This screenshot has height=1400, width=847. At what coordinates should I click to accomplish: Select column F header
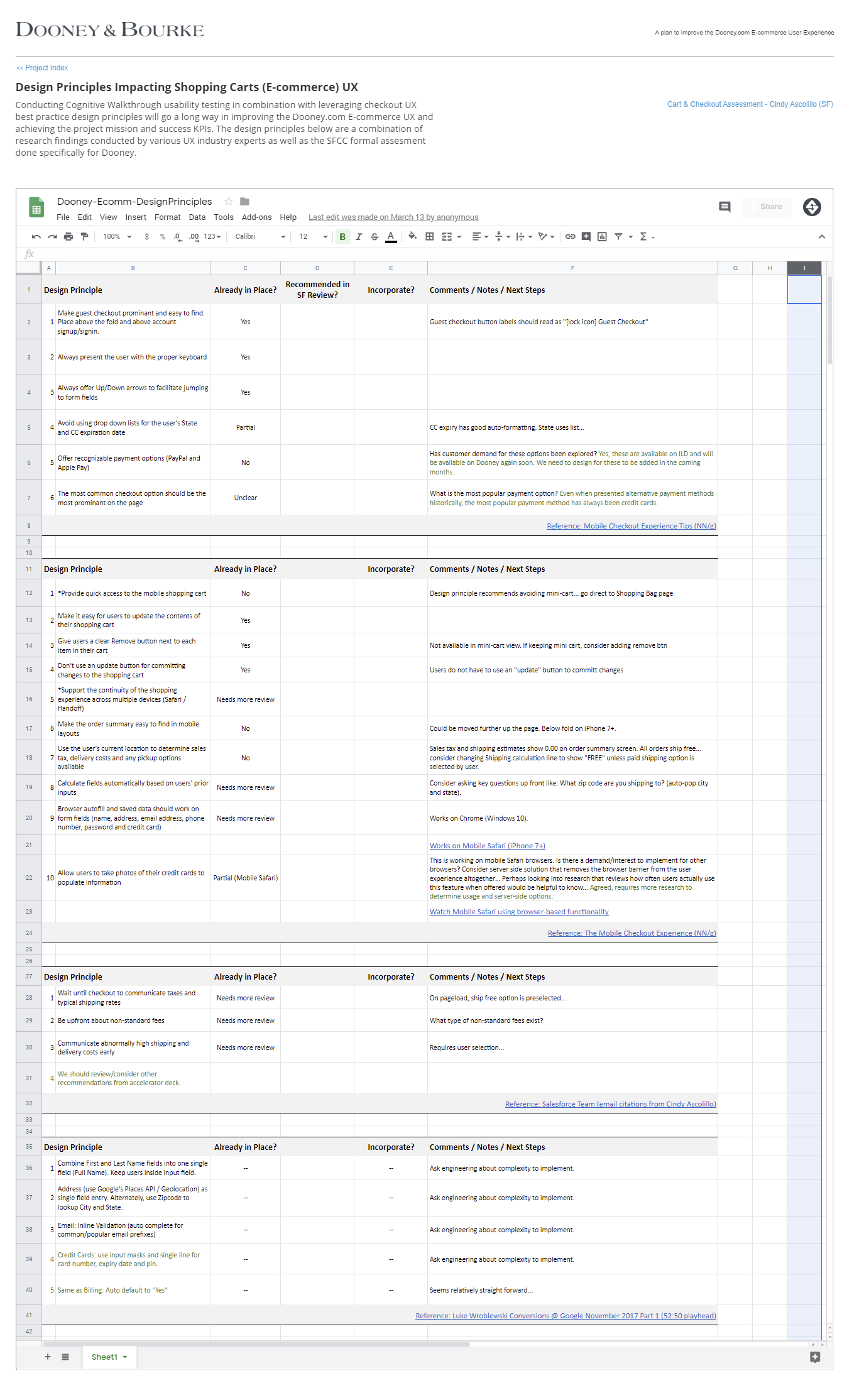(x=572, y=268)
